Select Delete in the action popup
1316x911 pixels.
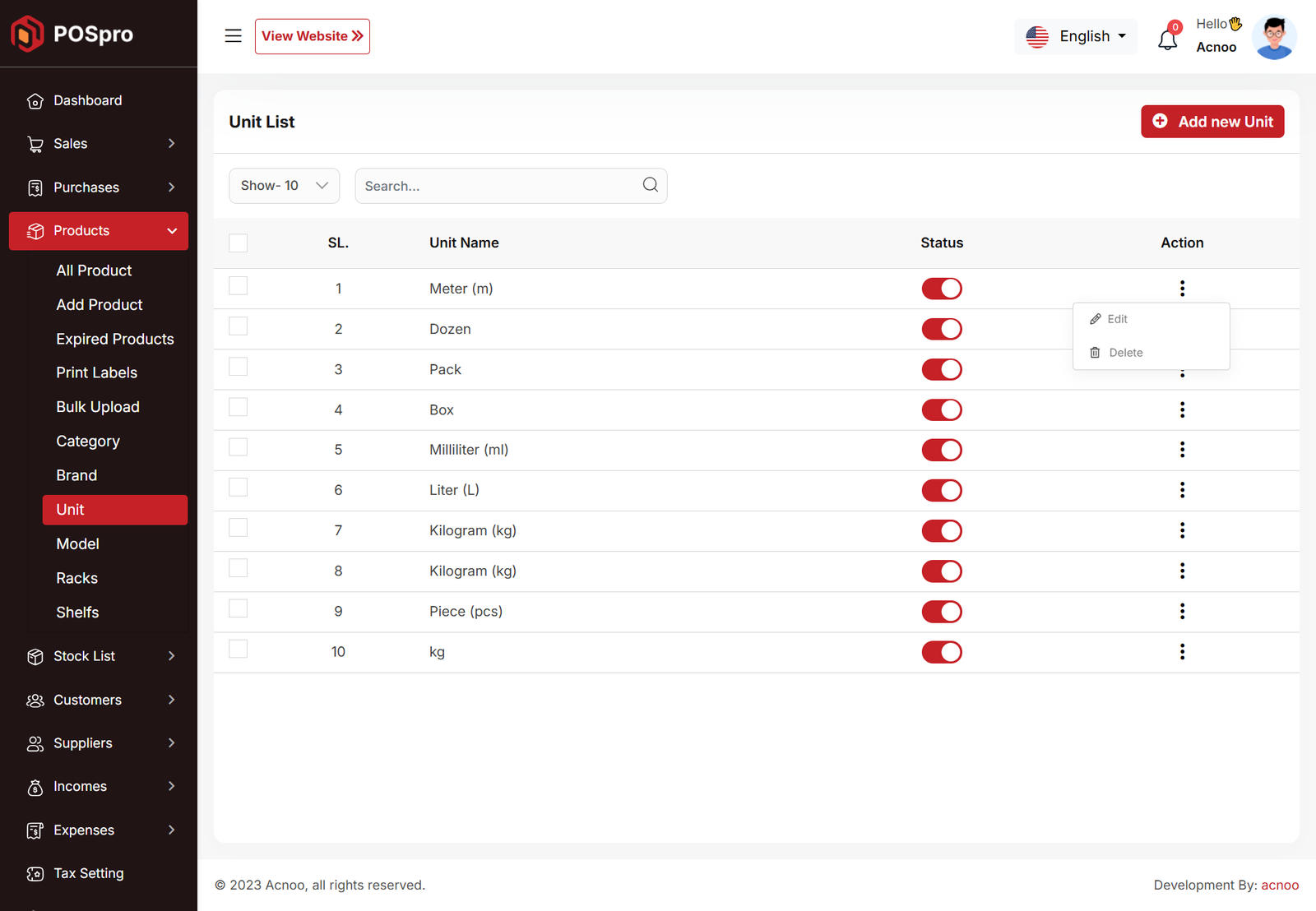1124,353
